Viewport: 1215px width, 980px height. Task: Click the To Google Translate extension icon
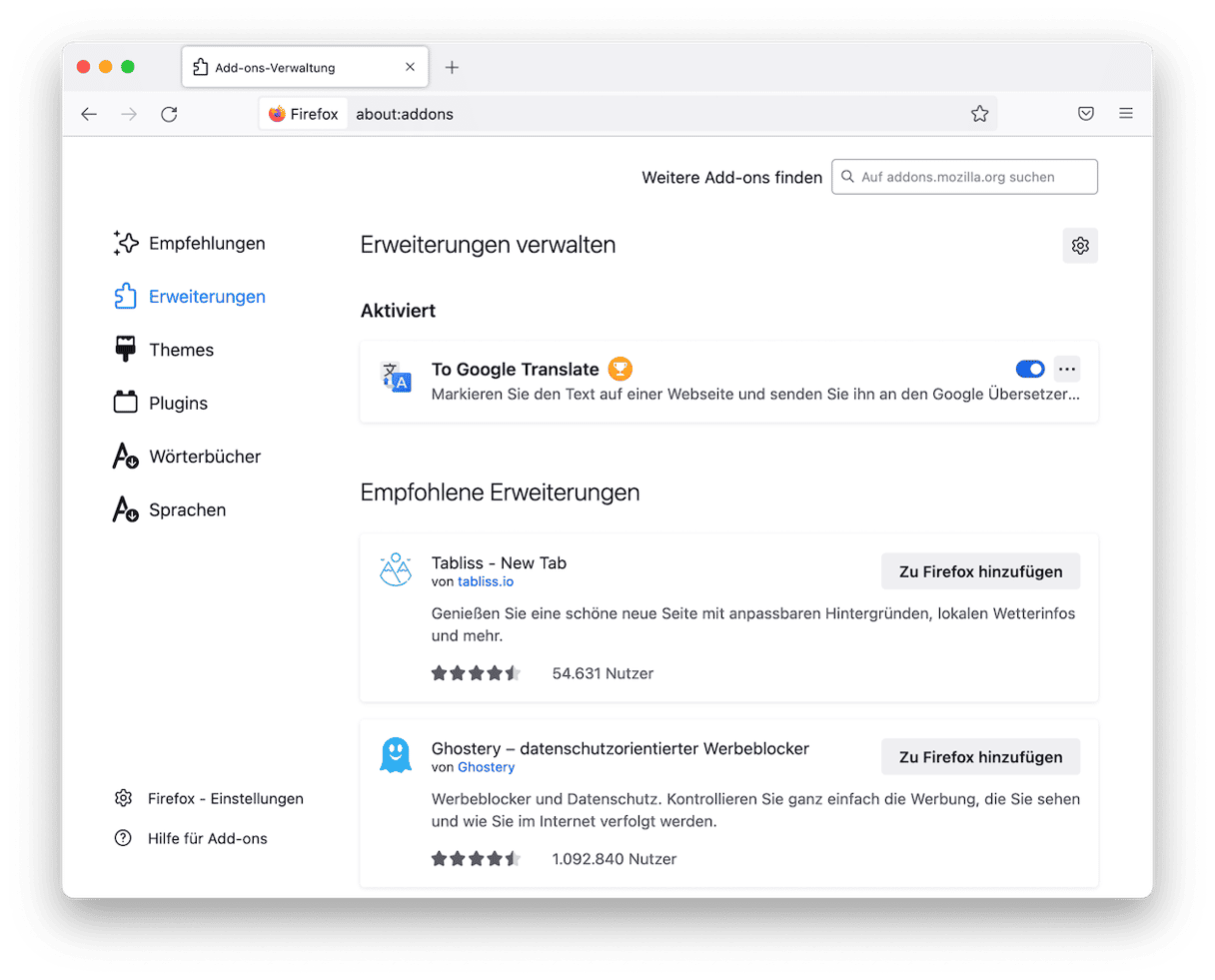click(396, 377)
